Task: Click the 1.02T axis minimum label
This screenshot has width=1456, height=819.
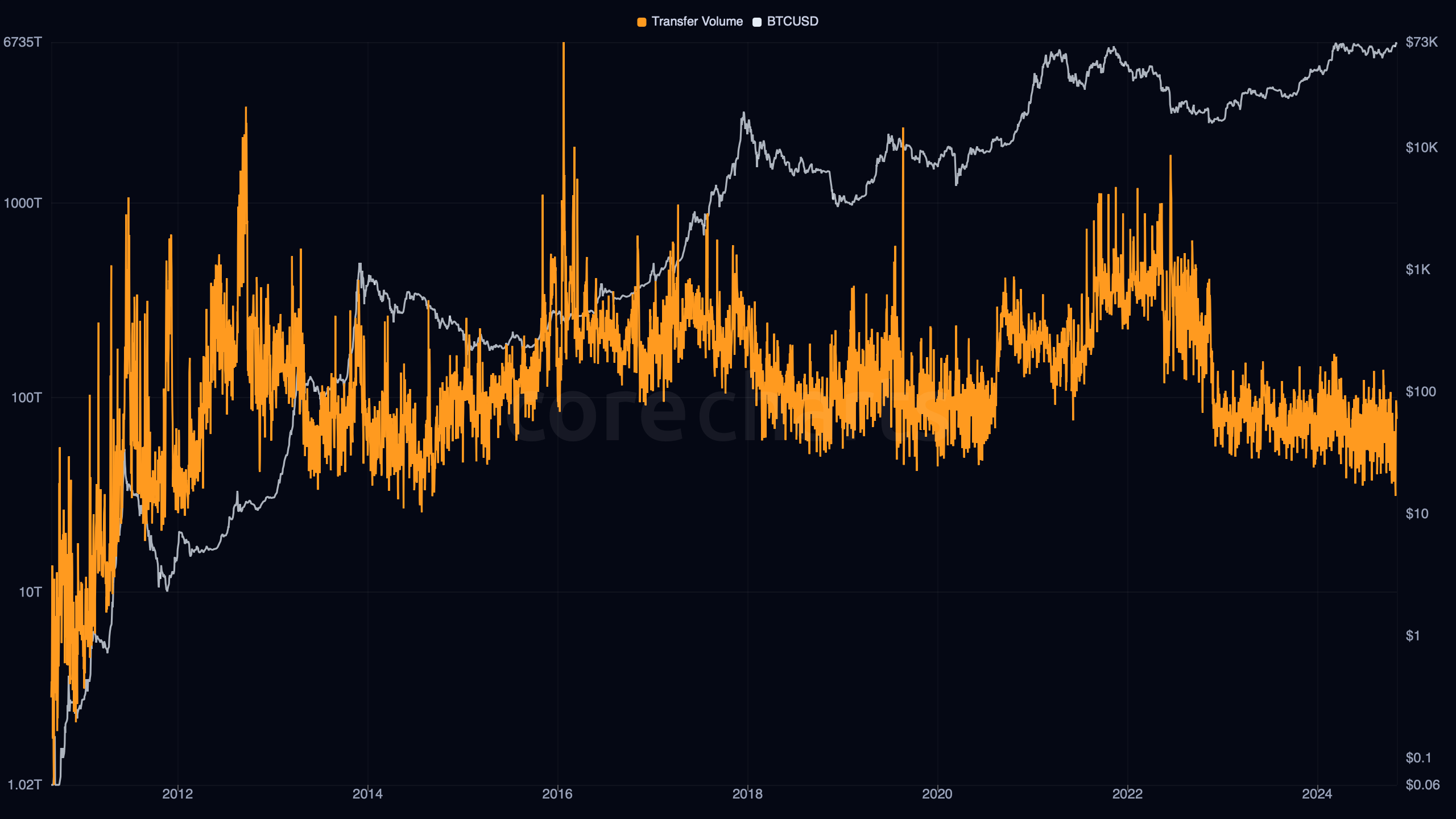Action: coord(24,785)
